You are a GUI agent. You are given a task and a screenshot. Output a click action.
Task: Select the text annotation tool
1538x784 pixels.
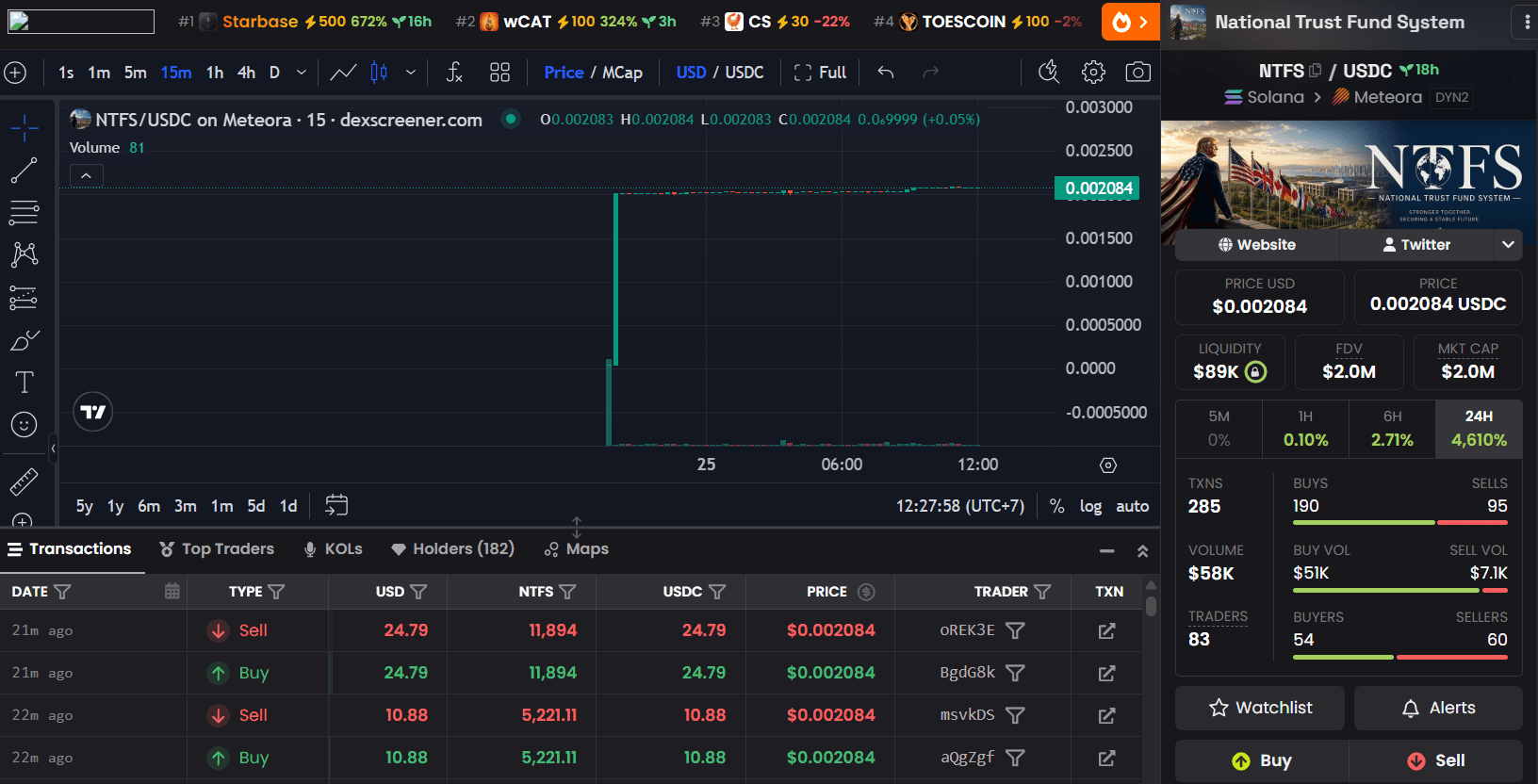25,383
